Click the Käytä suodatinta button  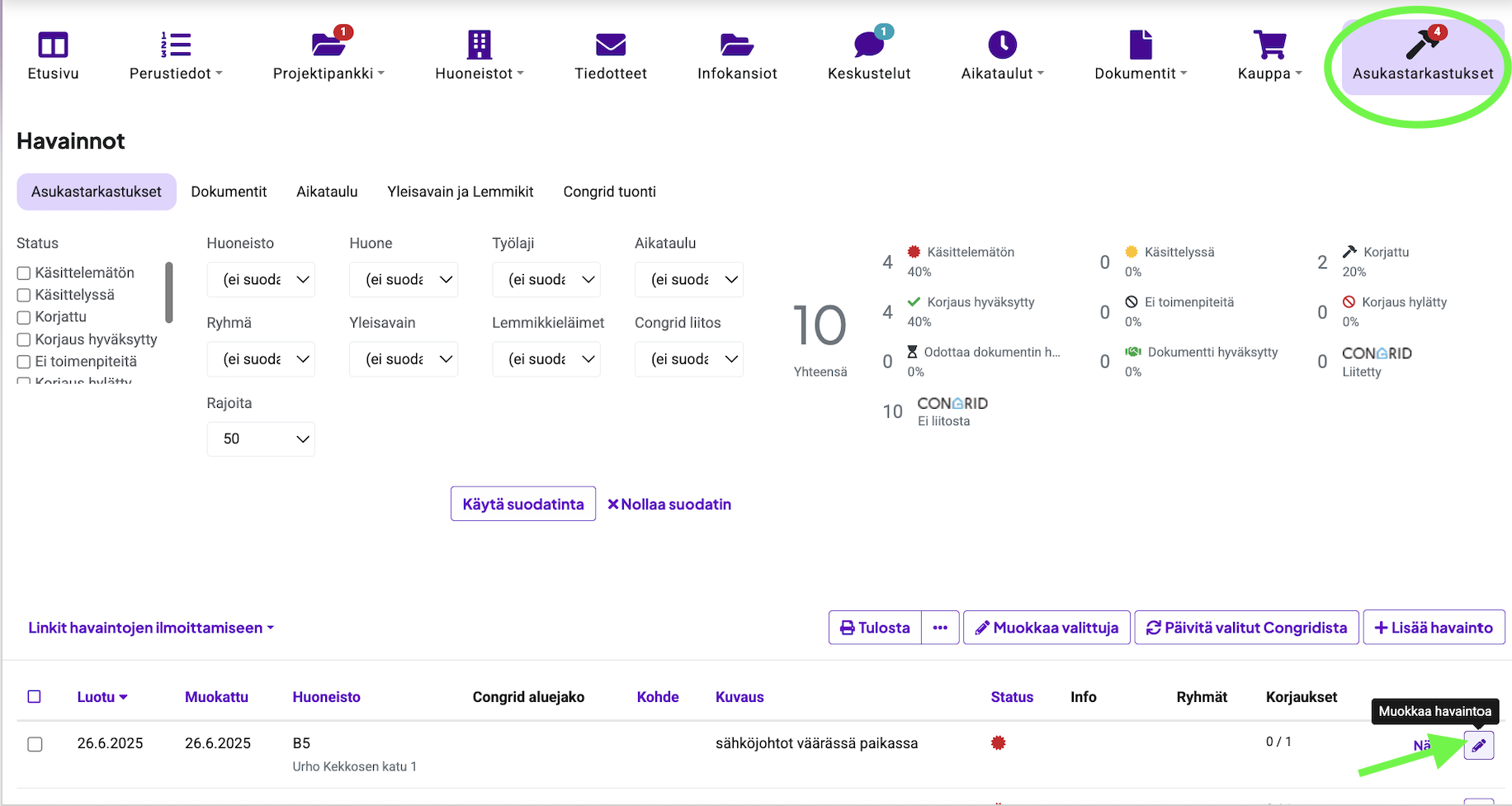click(x=522, y=505)
